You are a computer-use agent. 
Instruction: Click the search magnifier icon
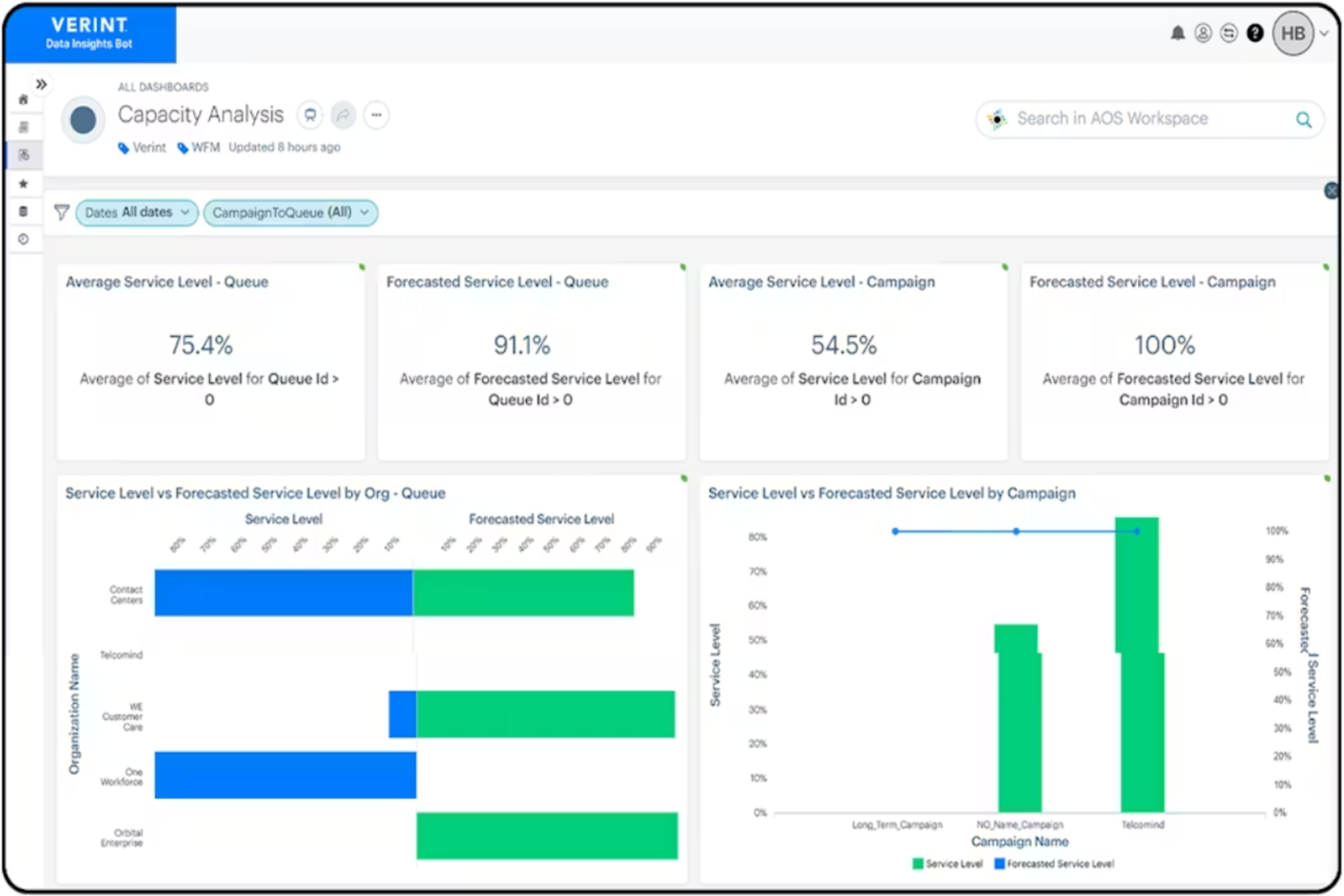(x=1304, y=119)
